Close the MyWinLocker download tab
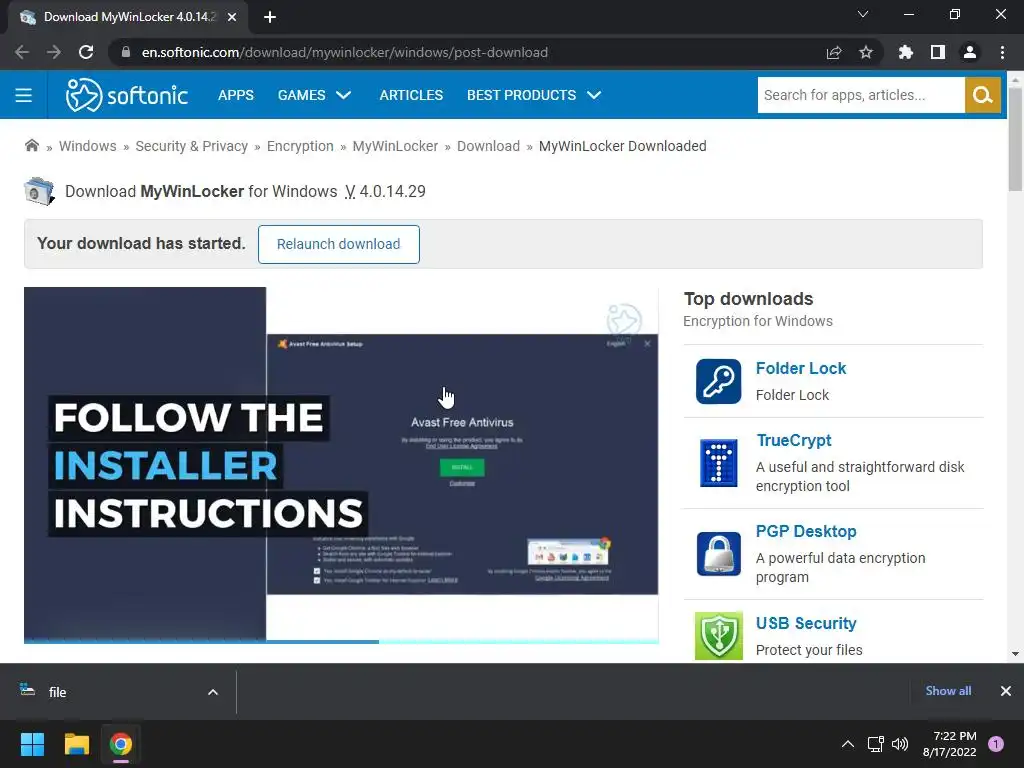Image resolution: width=1024 pixels, height=768 pixels. coord(232,17)
